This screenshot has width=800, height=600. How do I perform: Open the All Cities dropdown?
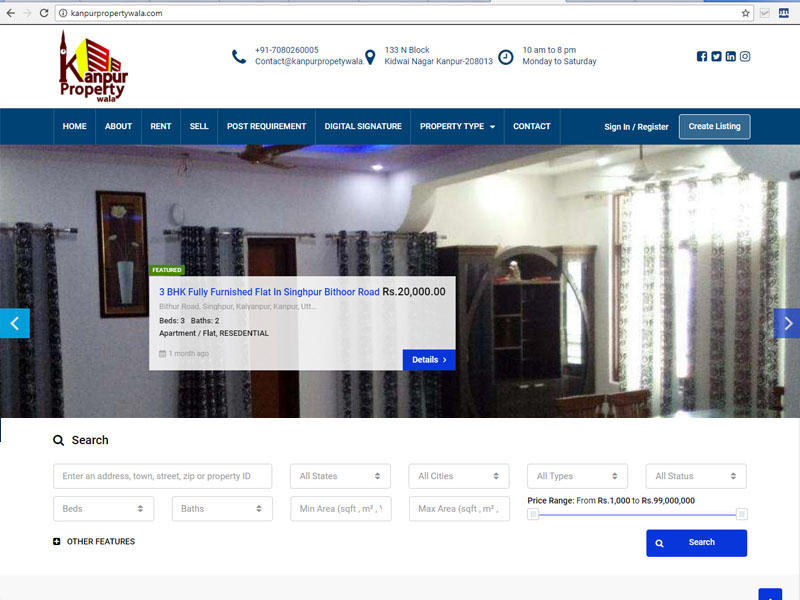point(459,476)
